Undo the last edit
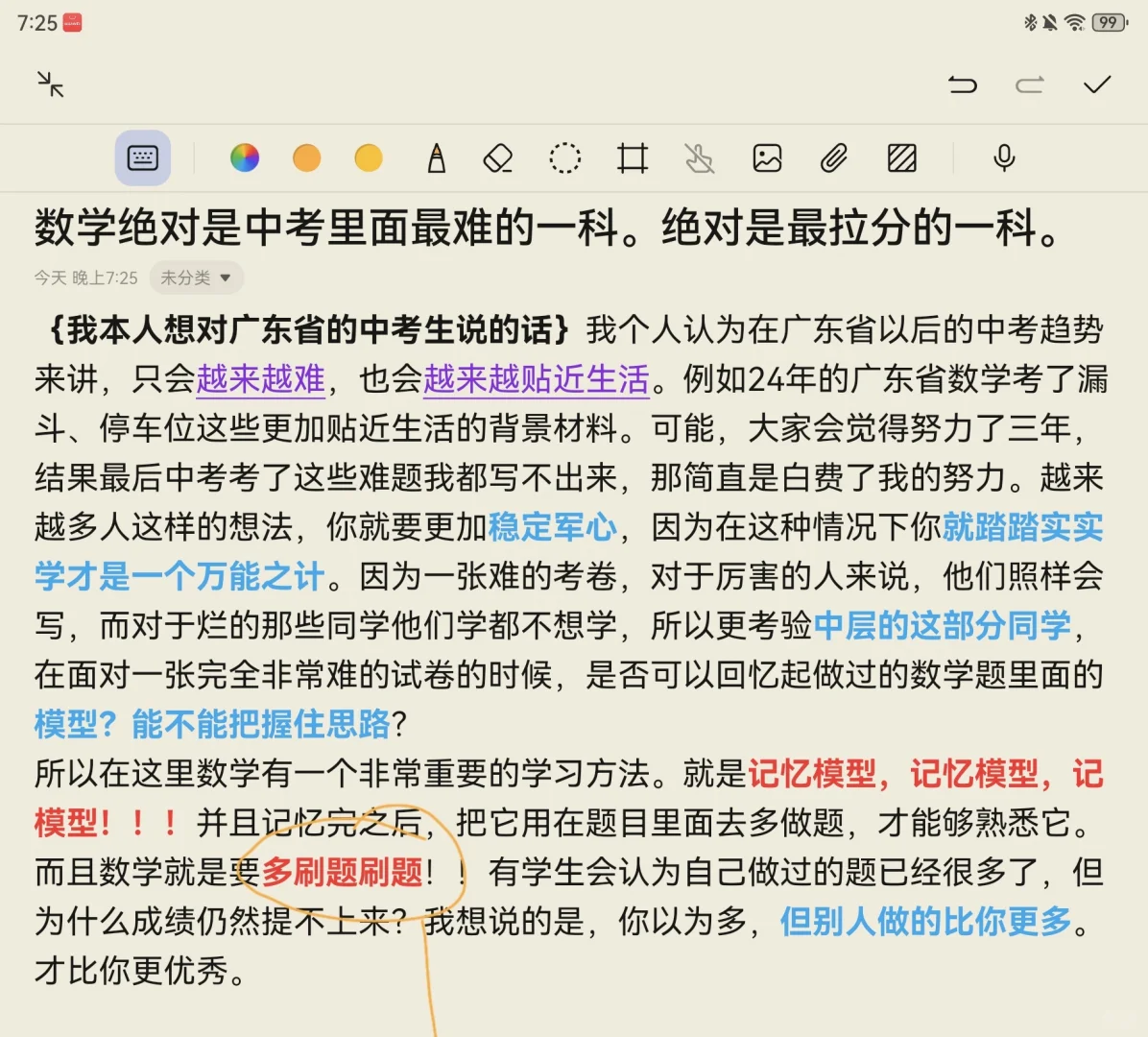Viewport: 1148px width, 1037px height. tap(962, 84)
